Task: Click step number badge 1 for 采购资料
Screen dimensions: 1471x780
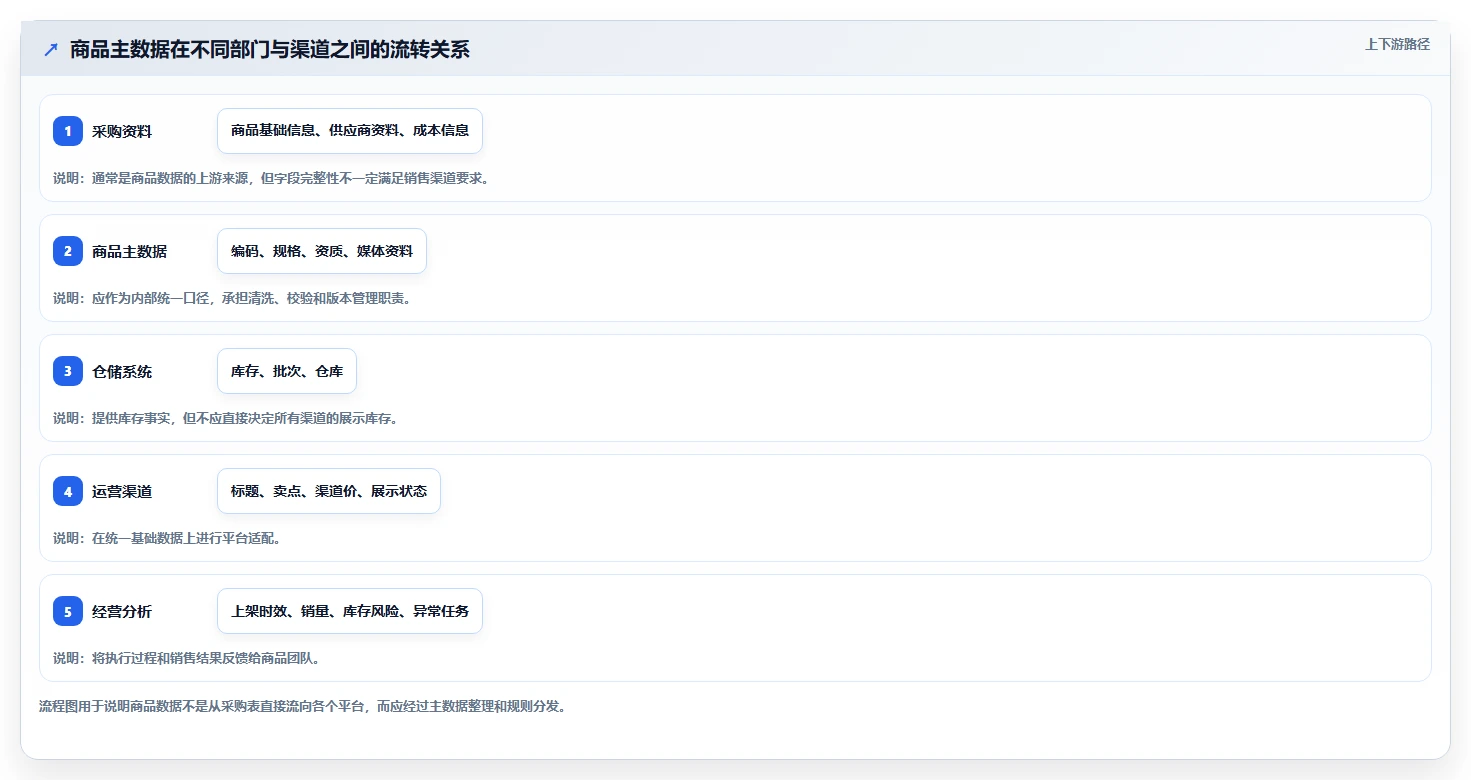Action: 68,131
